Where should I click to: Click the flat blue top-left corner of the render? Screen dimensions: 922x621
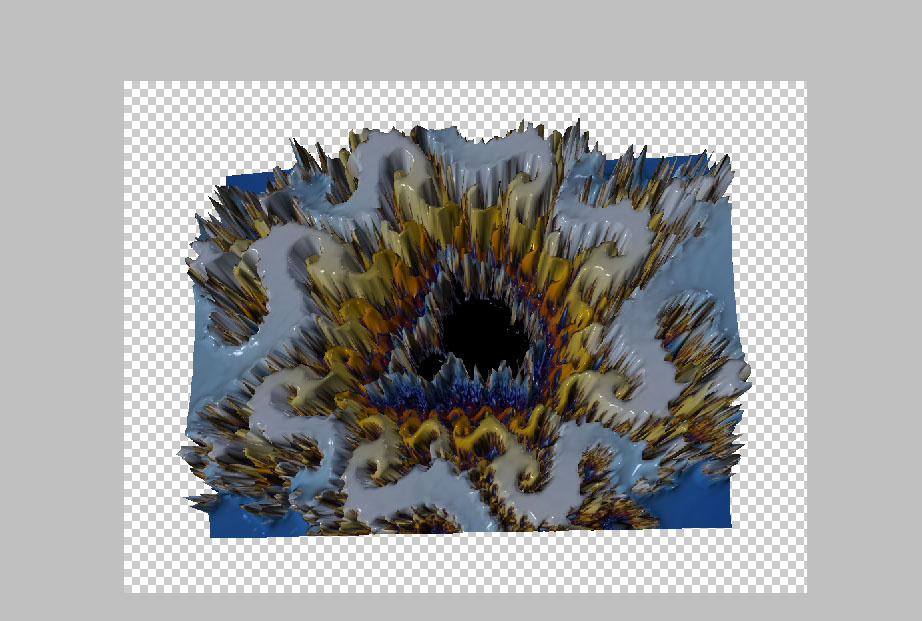pos(240,180)
